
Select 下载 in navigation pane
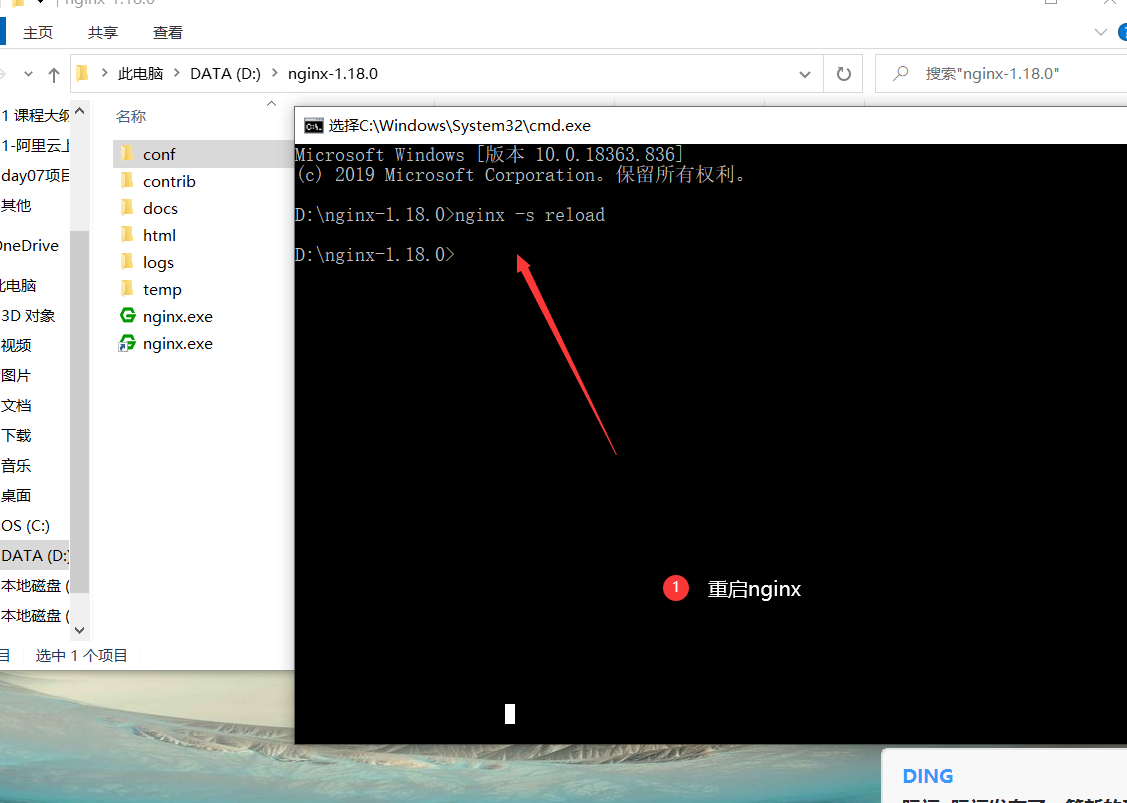16,436
